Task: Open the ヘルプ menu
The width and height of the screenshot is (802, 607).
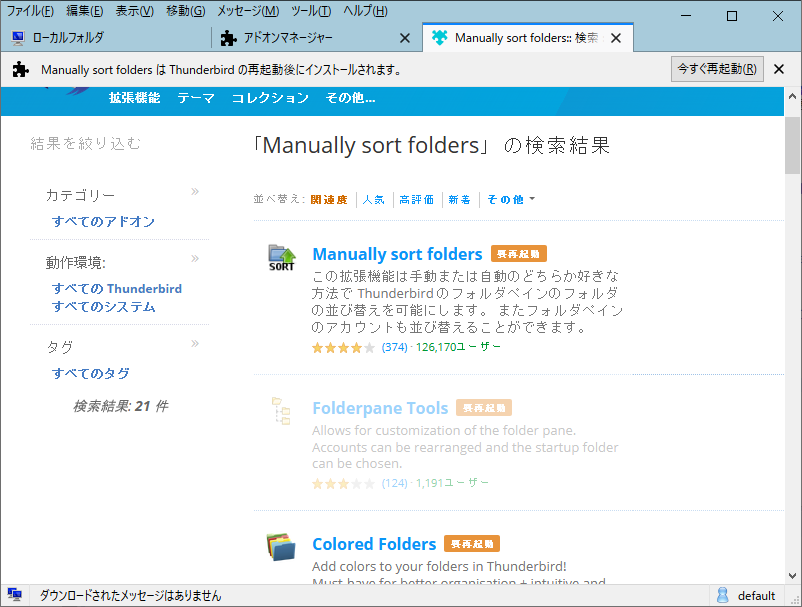Action: click(365, 11)
